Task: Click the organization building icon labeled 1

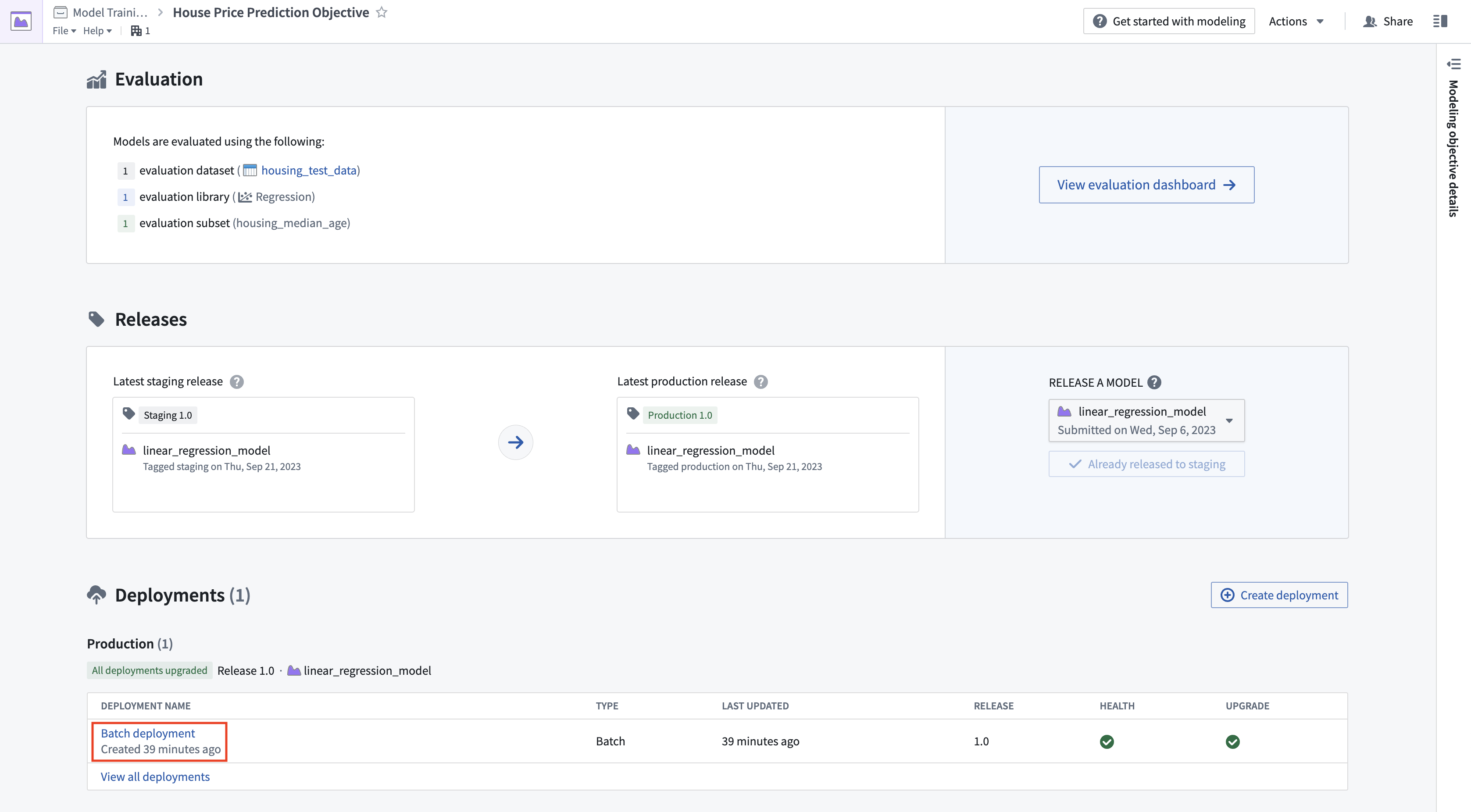Action: click(x=140, y=31)
